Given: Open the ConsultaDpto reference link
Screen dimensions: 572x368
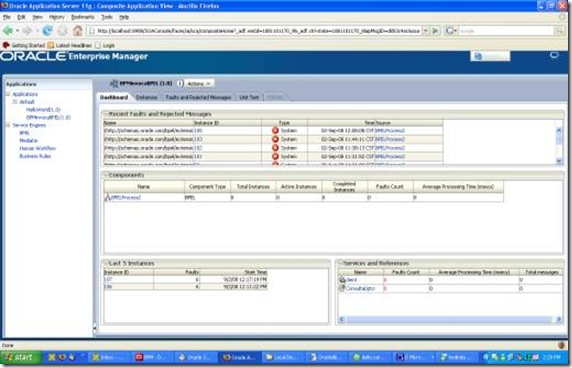Looking at the screenshot, I should (x=360, y=288).
